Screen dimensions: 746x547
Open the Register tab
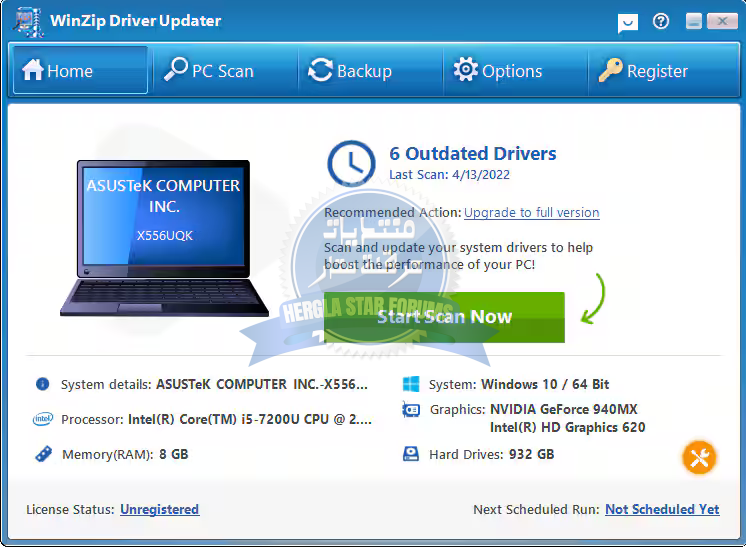click(x=663, y=70)
